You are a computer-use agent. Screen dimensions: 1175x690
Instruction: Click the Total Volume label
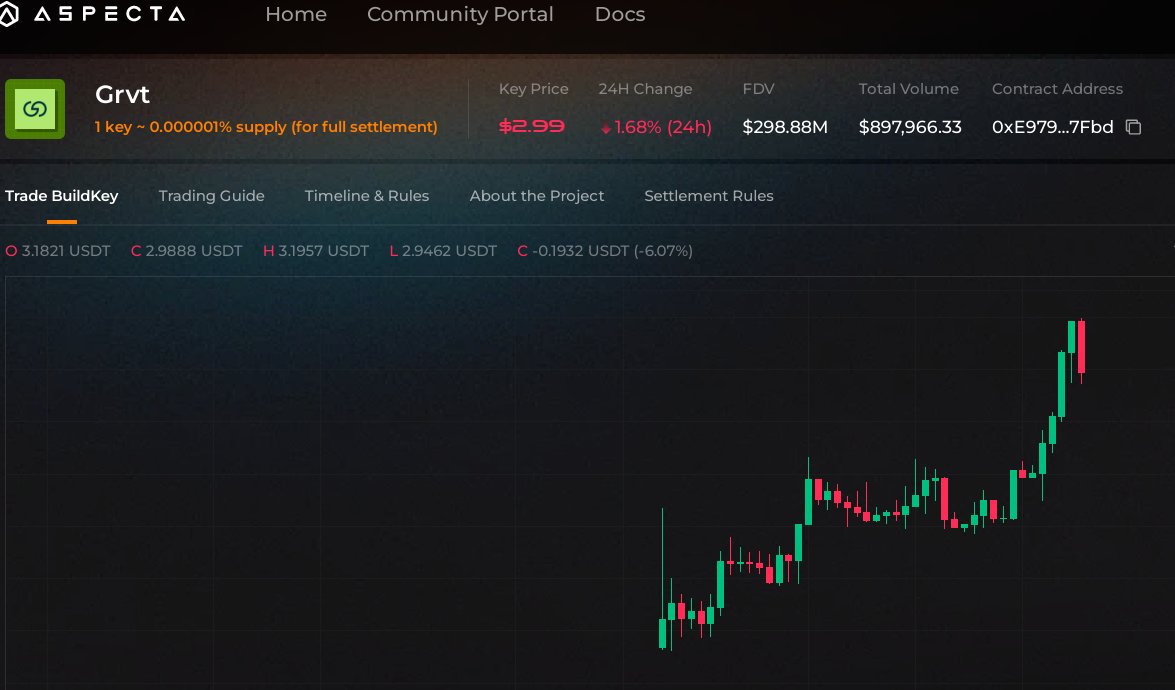point(908,89)
